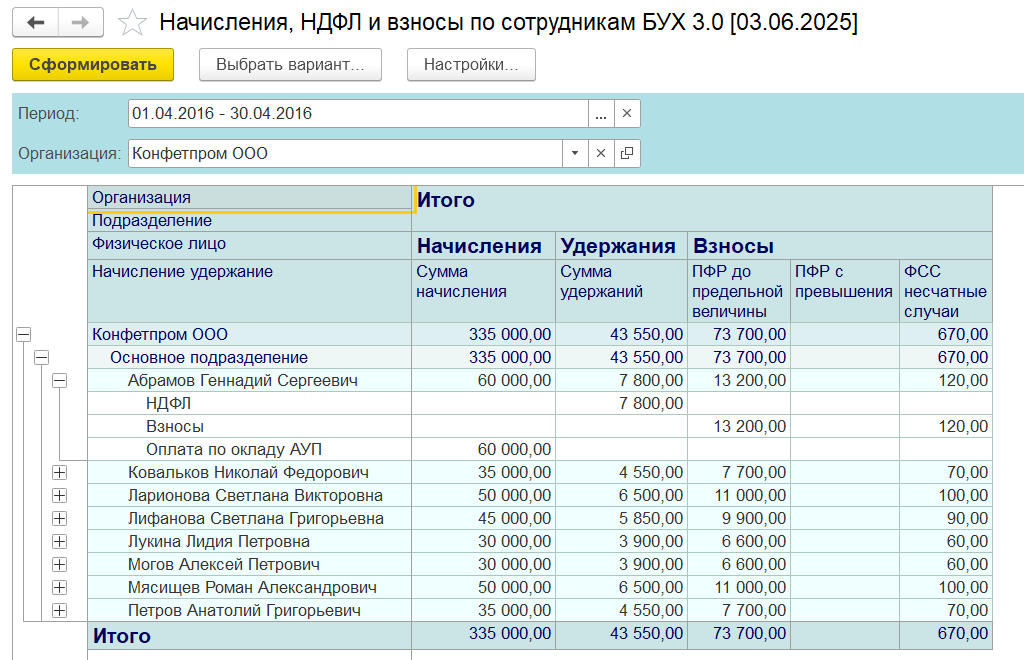
Task: Select the Организация header cell
Action: click(249, 198)
